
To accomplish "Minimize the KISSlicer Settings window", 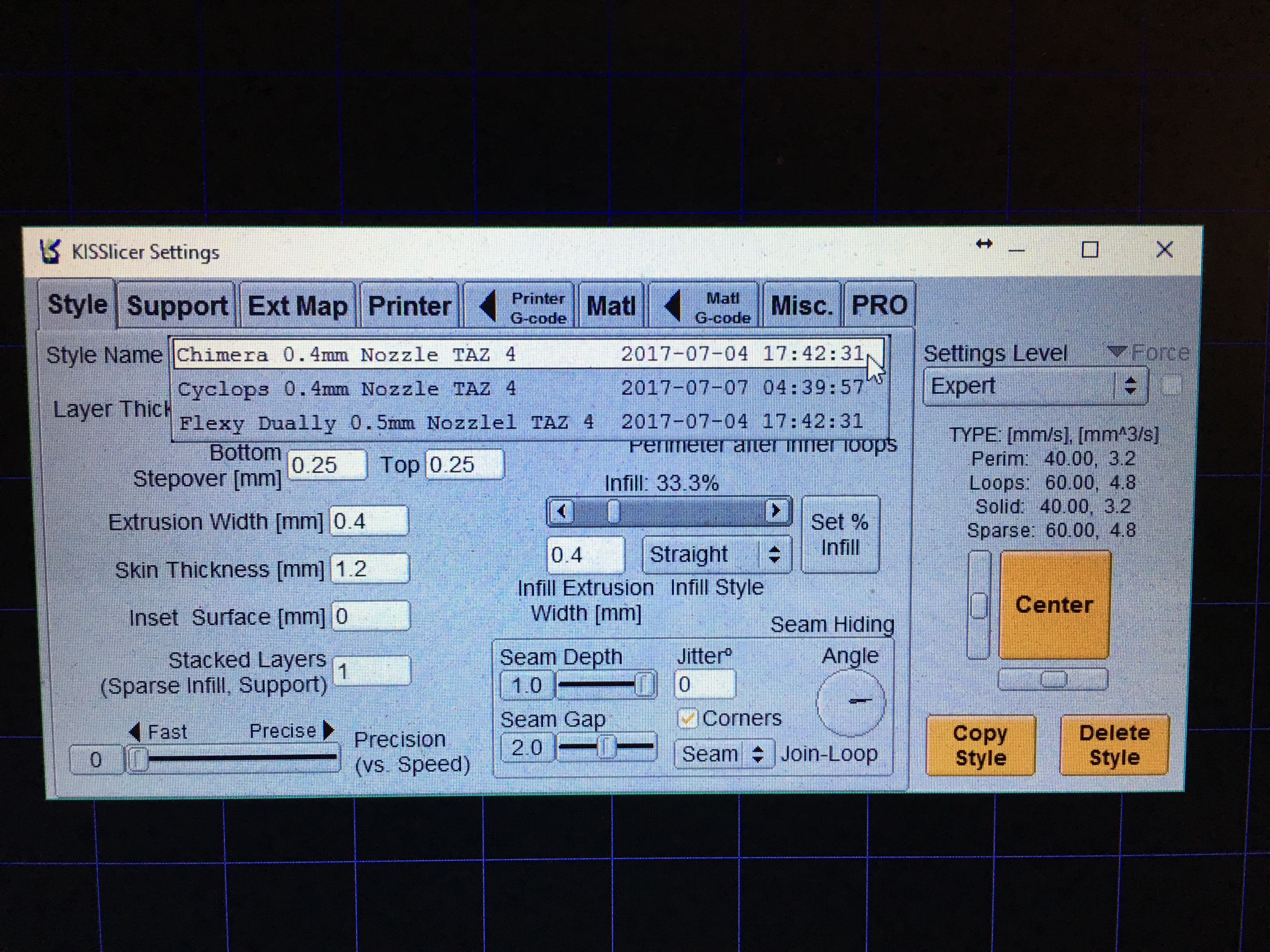I will 1017,250.
